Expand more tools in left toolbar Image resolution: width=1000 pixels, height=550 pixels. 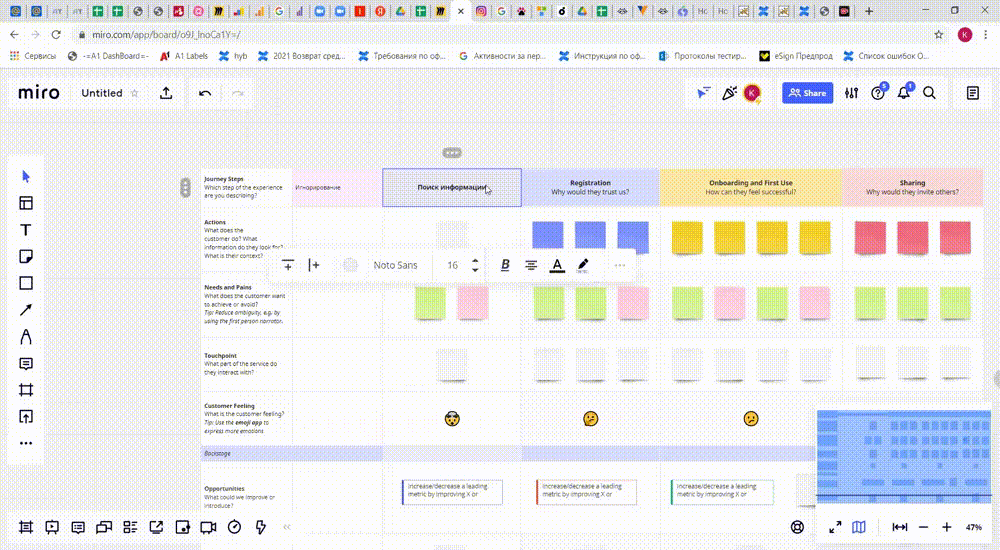[27, 443]
